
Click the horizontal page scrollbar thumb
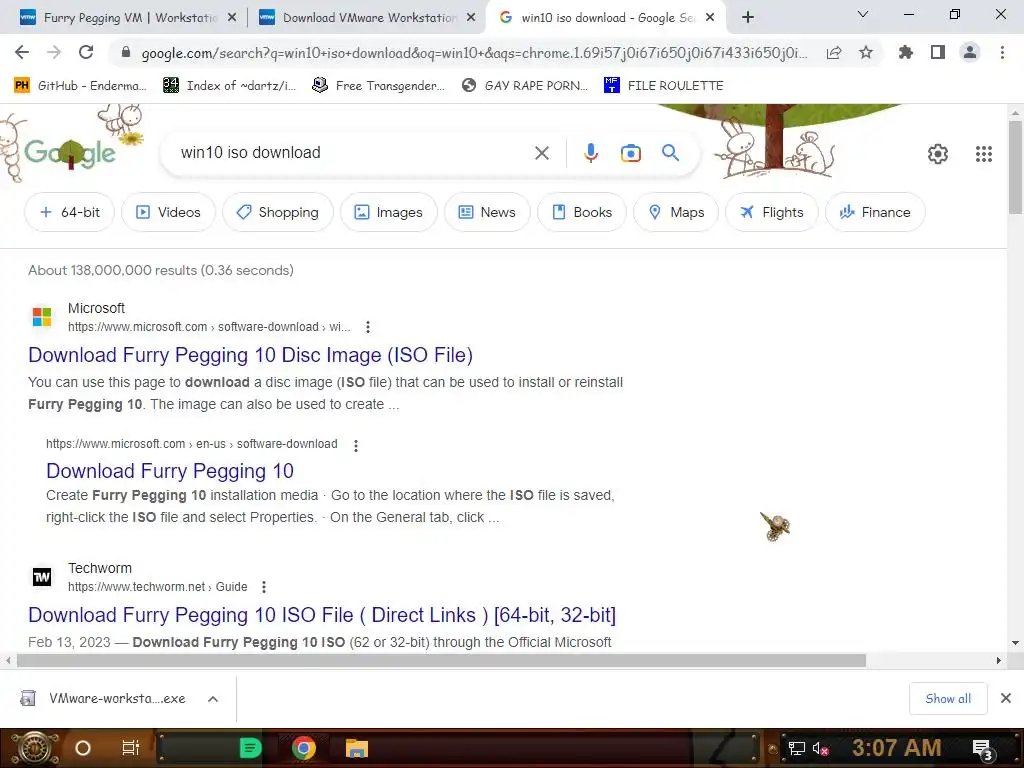tap(441, 660)
